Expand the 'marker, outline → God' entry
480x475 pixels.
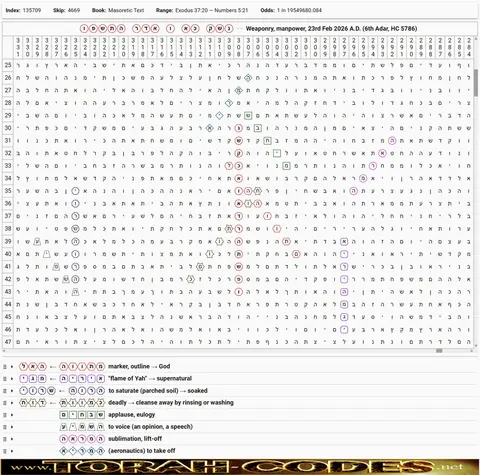[12, 367]
